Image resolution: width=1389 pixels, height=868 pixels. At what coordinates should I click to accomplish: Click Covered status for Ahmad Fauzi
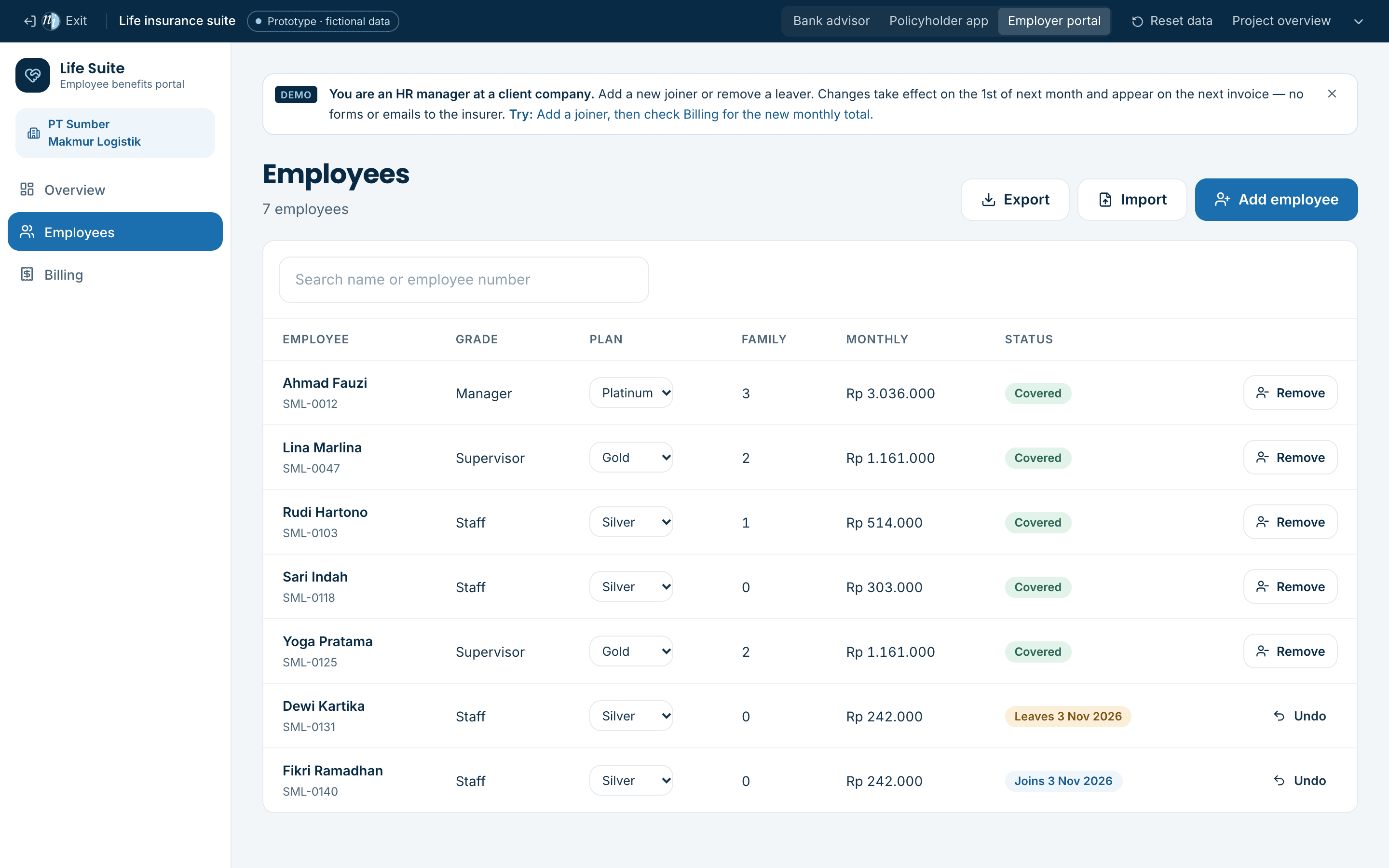click(1038, 393)
